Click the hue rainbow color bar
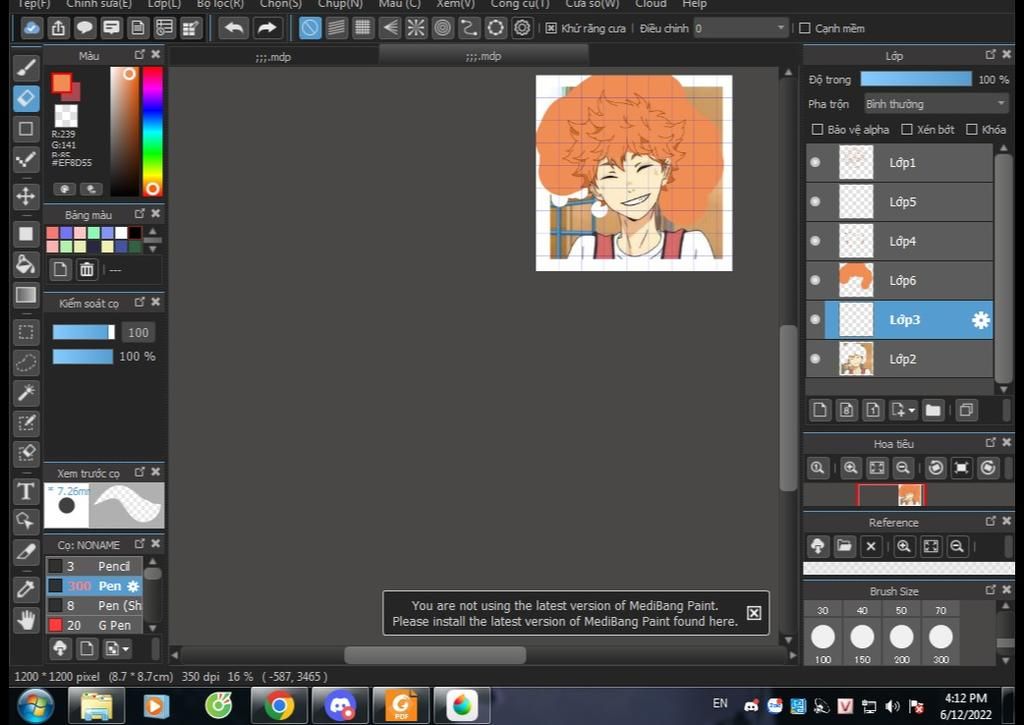Screen dimensions: 1024x725 click(152, 131)
